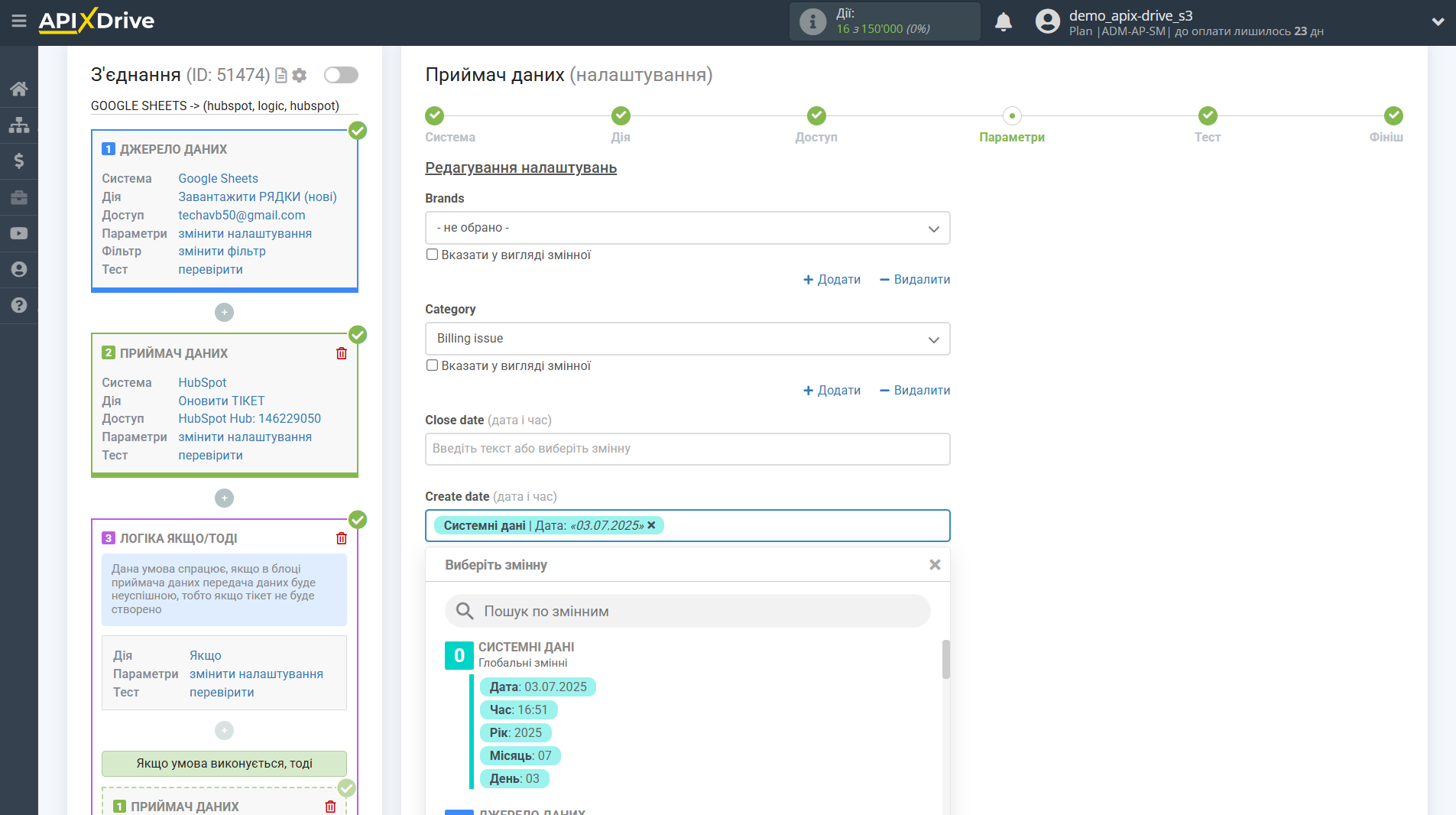1456x815 pixels.
Task: Select the Дата: 03.07.2025 variable
Action: point(538,687)
